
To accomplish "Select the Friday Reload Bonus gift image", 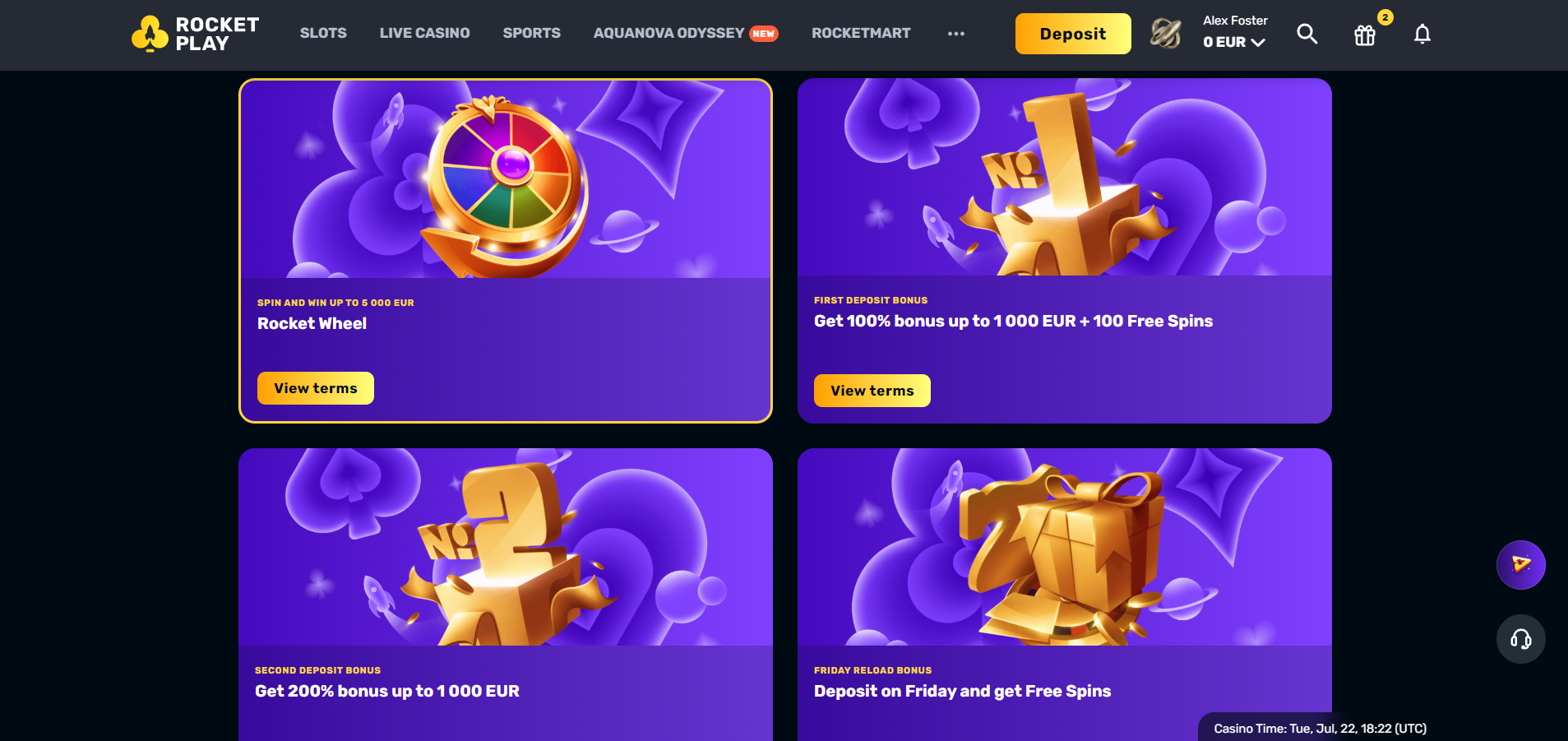I will coord(1065,547).
